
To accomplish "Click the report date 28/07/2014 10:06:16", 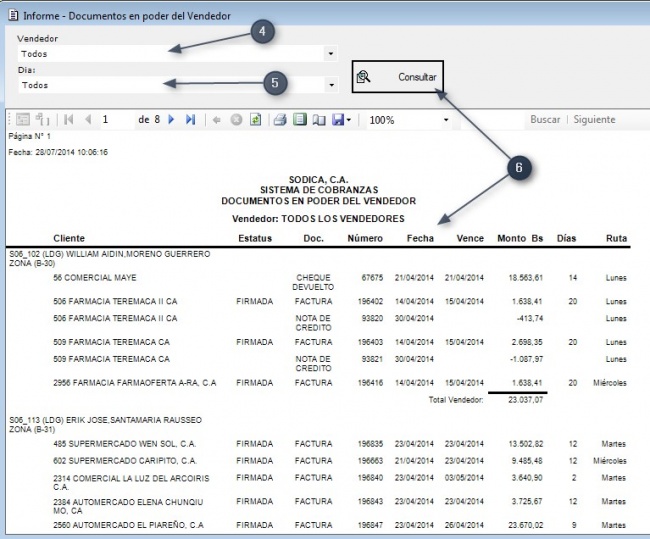I will pyautogui.click(x=71, y=152).
